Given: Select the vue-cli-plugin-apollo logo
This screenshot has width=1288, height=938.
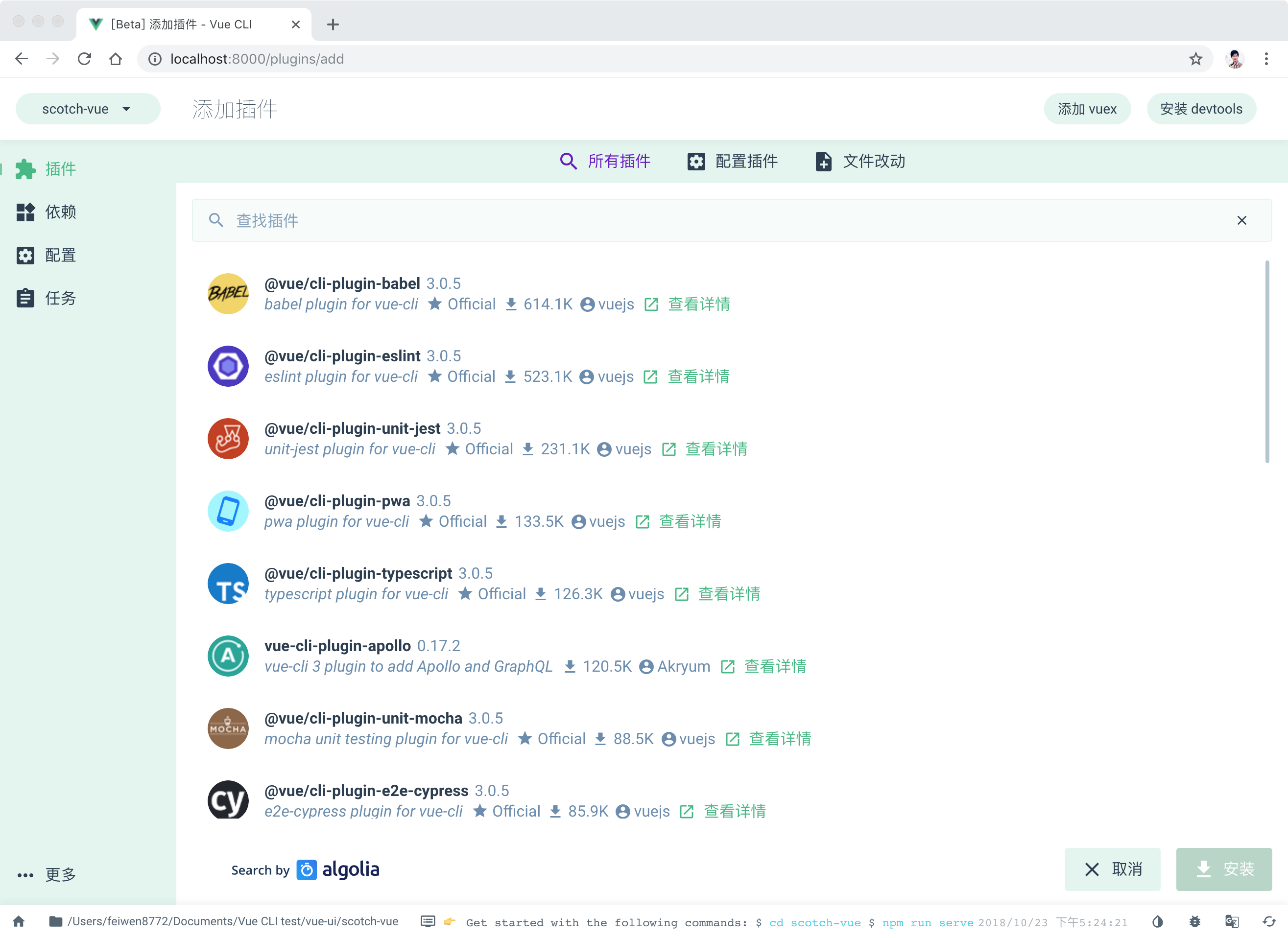Looking at the screenshot, I should 228,656.
